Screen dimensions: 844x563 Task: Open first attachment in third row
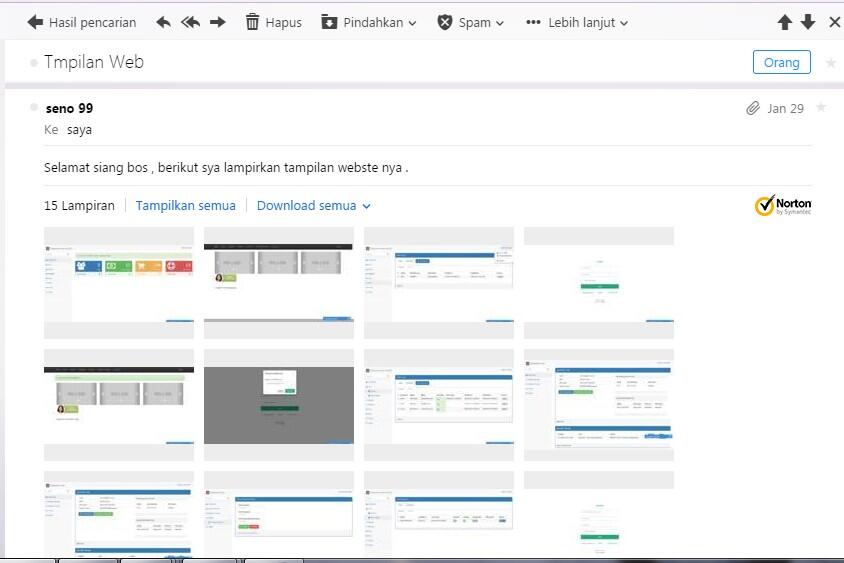(x=119, y=514)
